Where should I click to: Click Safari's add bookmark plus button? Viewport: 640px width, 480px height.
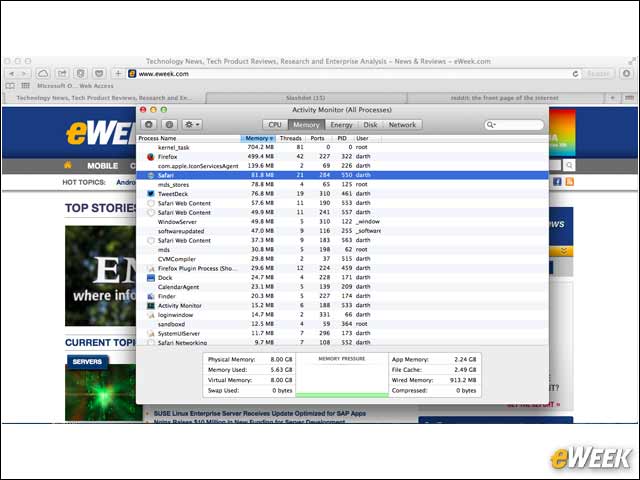click(x=118, y=74)
